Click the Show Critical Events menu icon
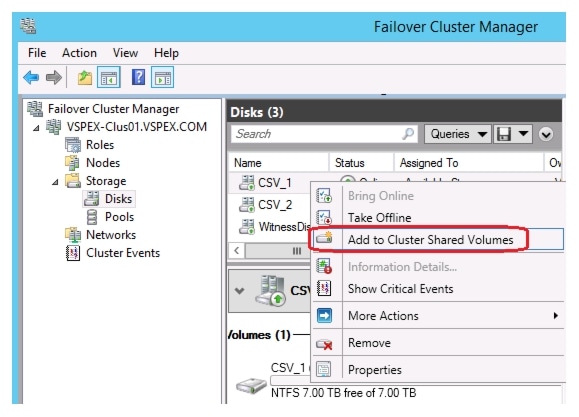 pos(324,289)
